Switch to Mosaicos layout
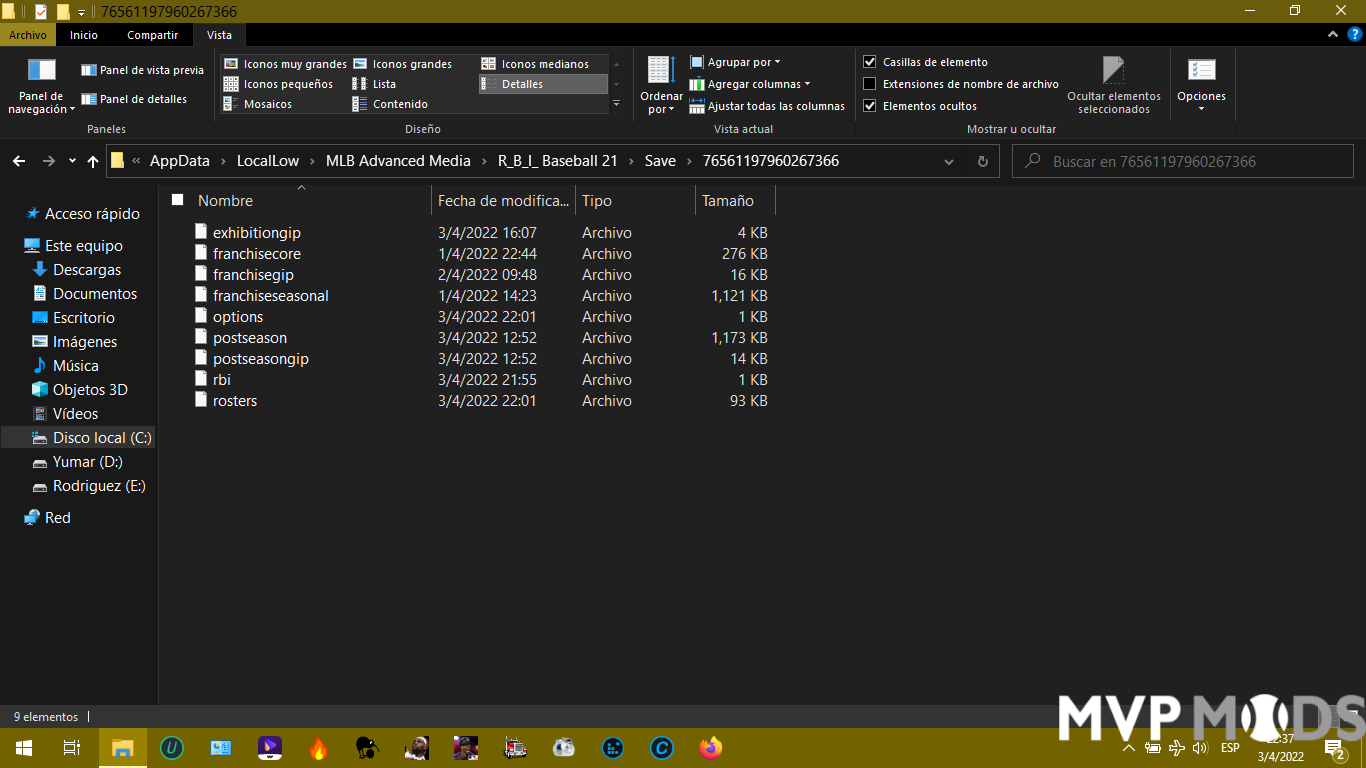The image size is (1366, 768). coord(257,104)
